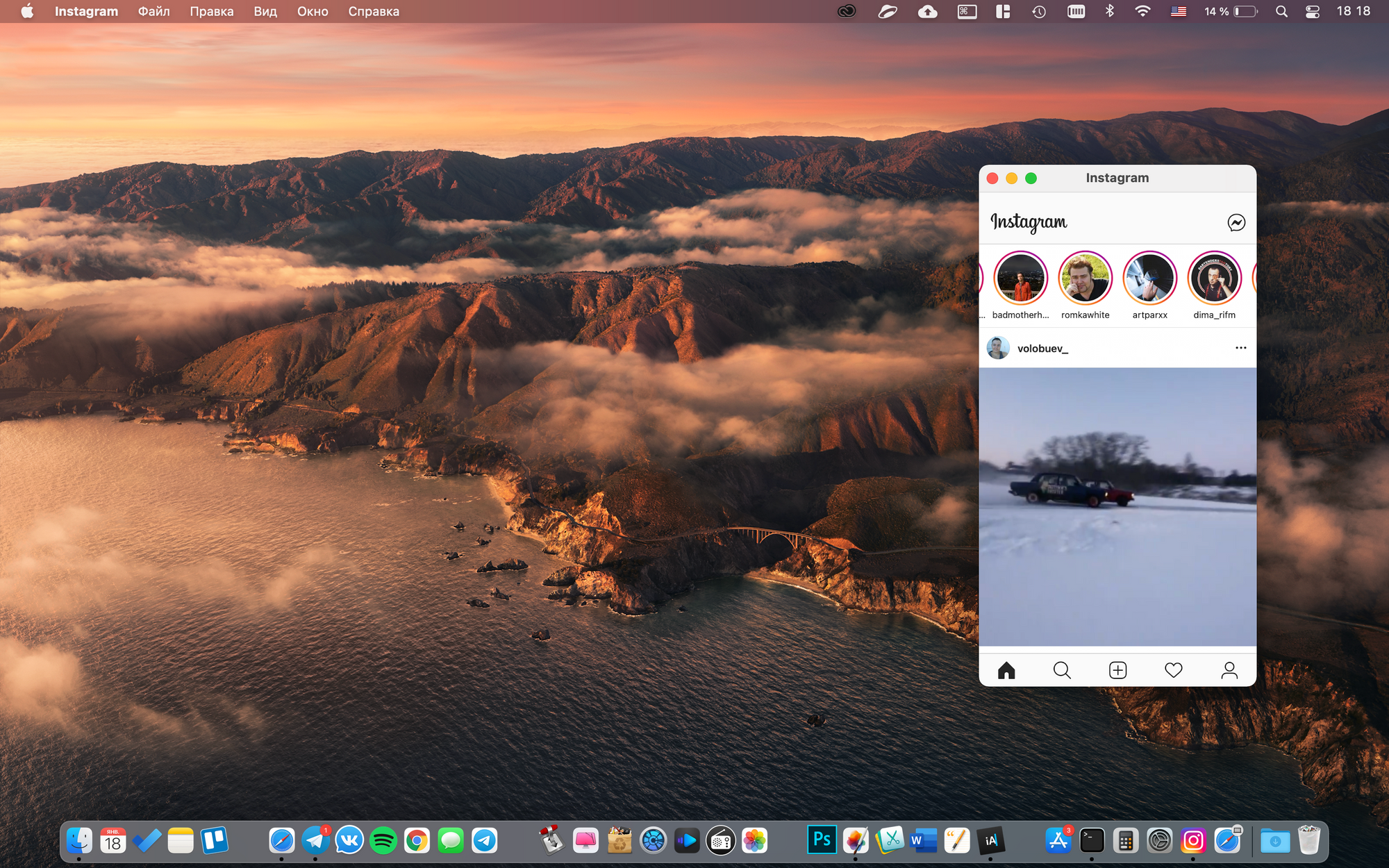Image resolution: width=1389 pixels, height=868 pixels.
Task: Open the Instagram search magnifier tab
Action: (x=1062, y=670)
